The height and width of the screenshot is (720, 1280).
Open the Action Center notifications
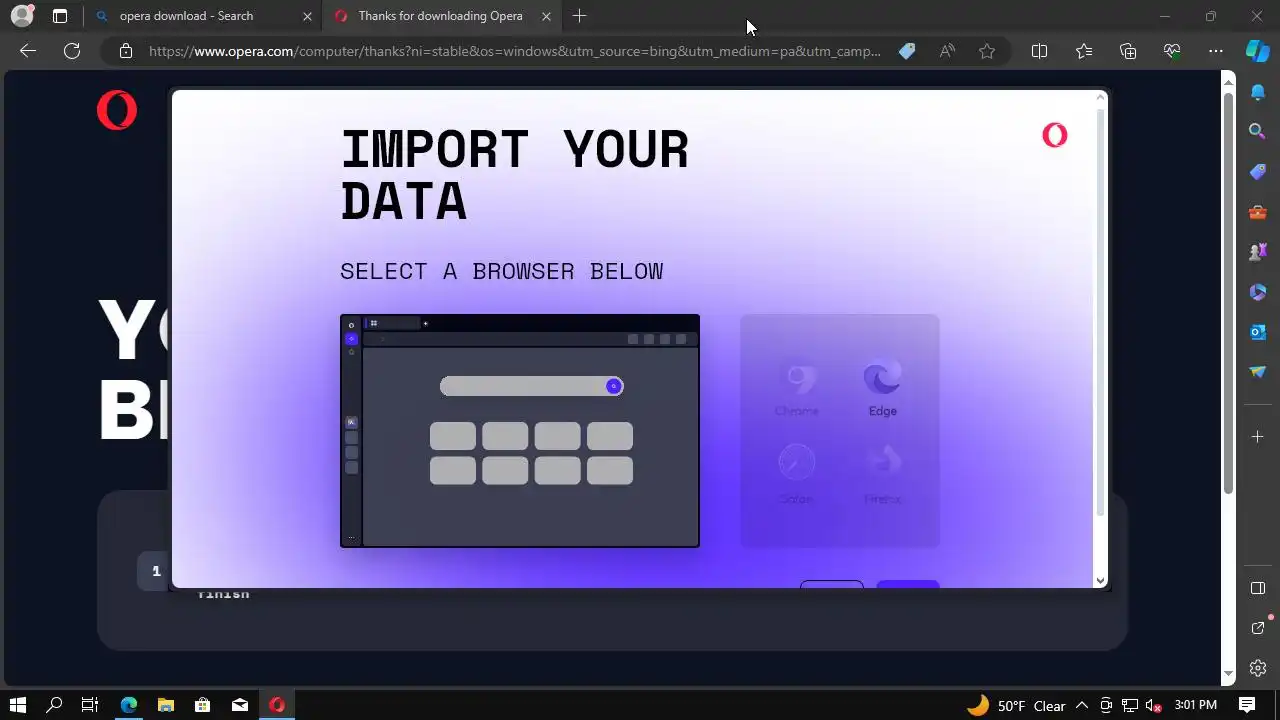[x=1247, y=705]
